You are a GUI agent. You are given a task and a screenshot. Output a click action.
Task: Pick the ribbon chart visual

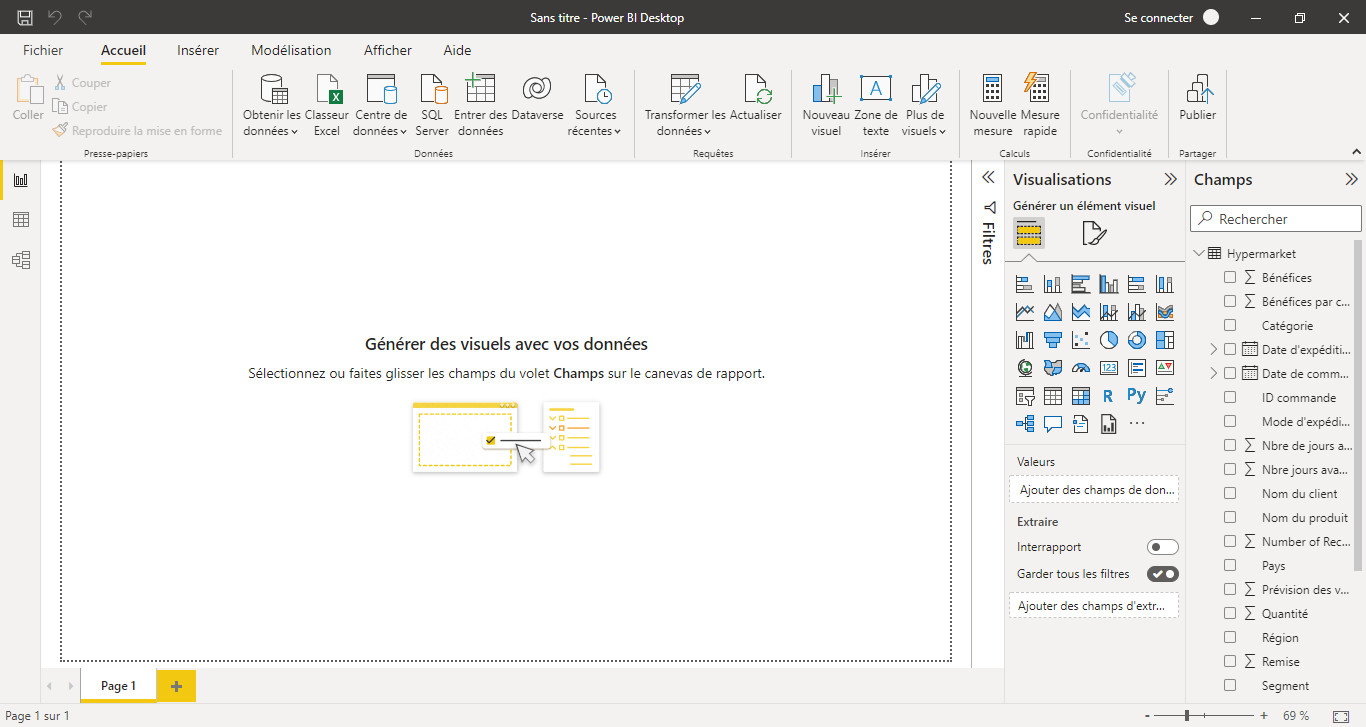[x=1164, y=313]
